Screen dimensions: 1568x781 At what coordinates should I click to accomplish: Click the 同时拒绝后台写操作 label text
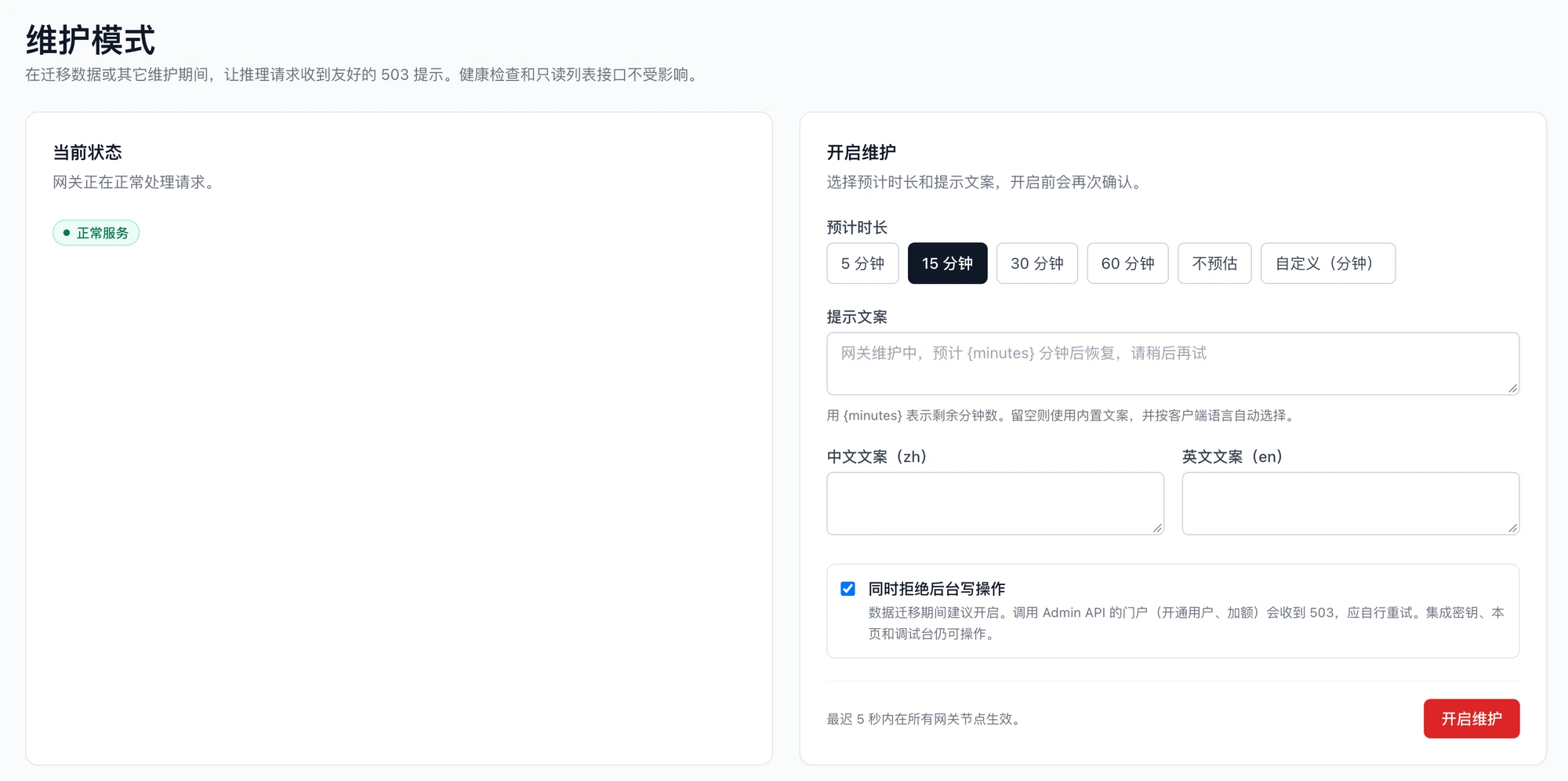pyautogui.click(x=936, y=589)
